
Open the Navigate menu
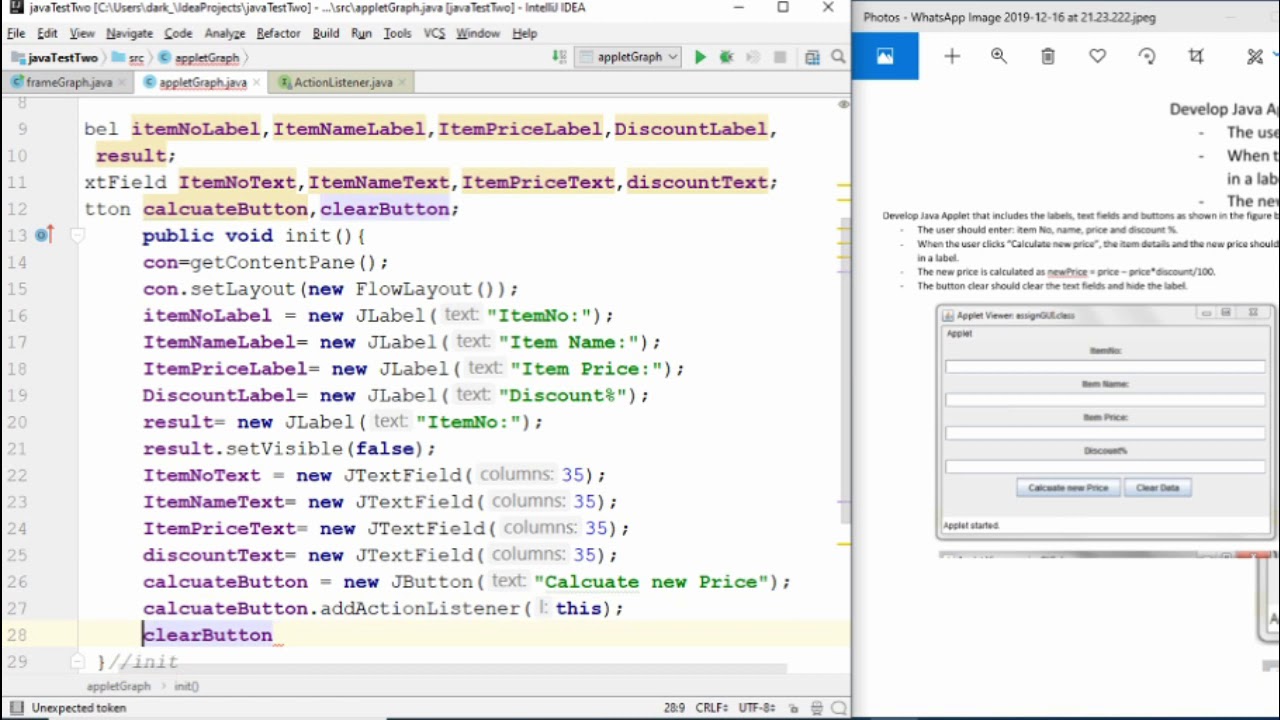pos(129,33)
